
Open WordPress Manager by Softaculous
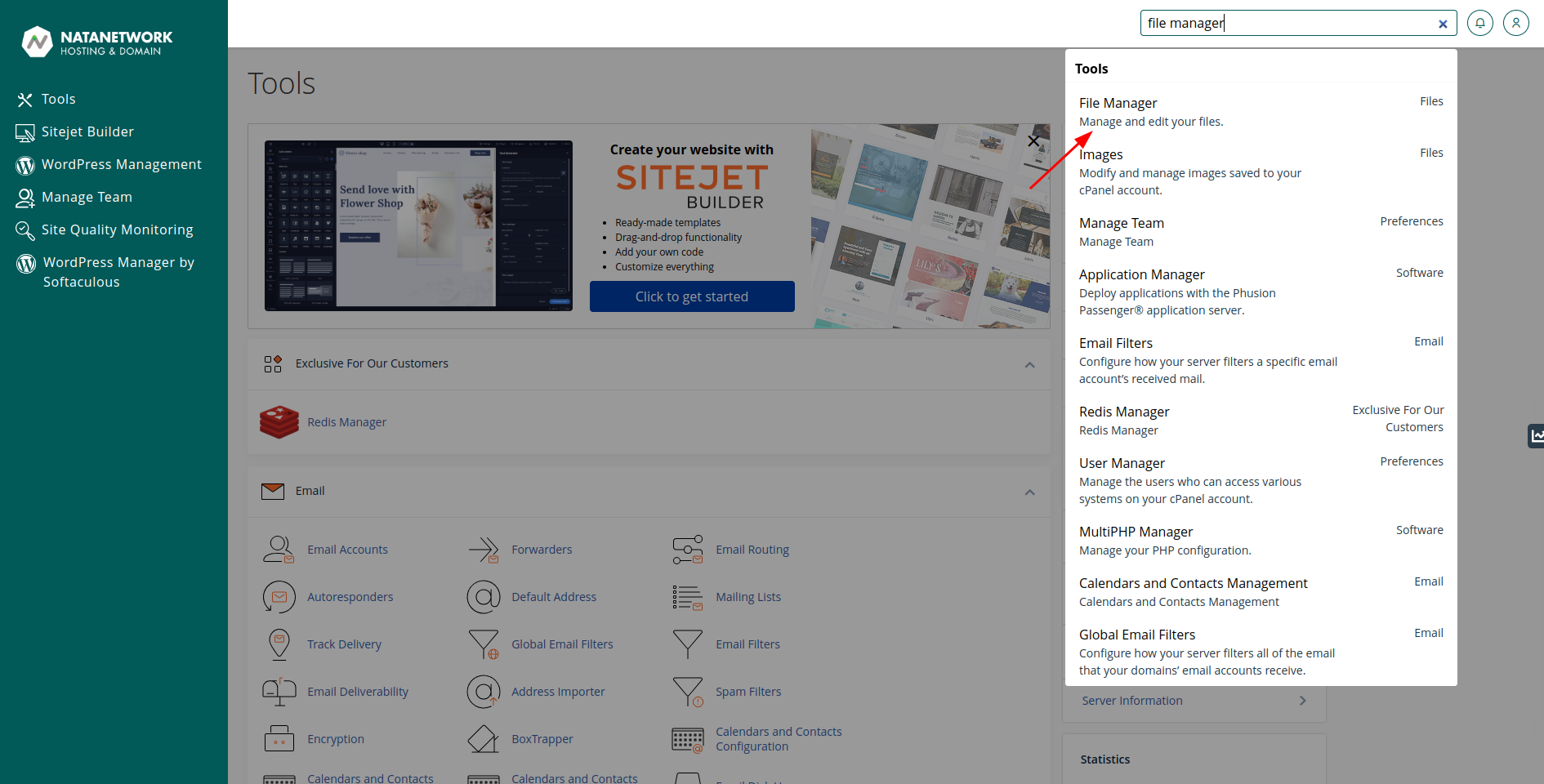tap(105, 272)
